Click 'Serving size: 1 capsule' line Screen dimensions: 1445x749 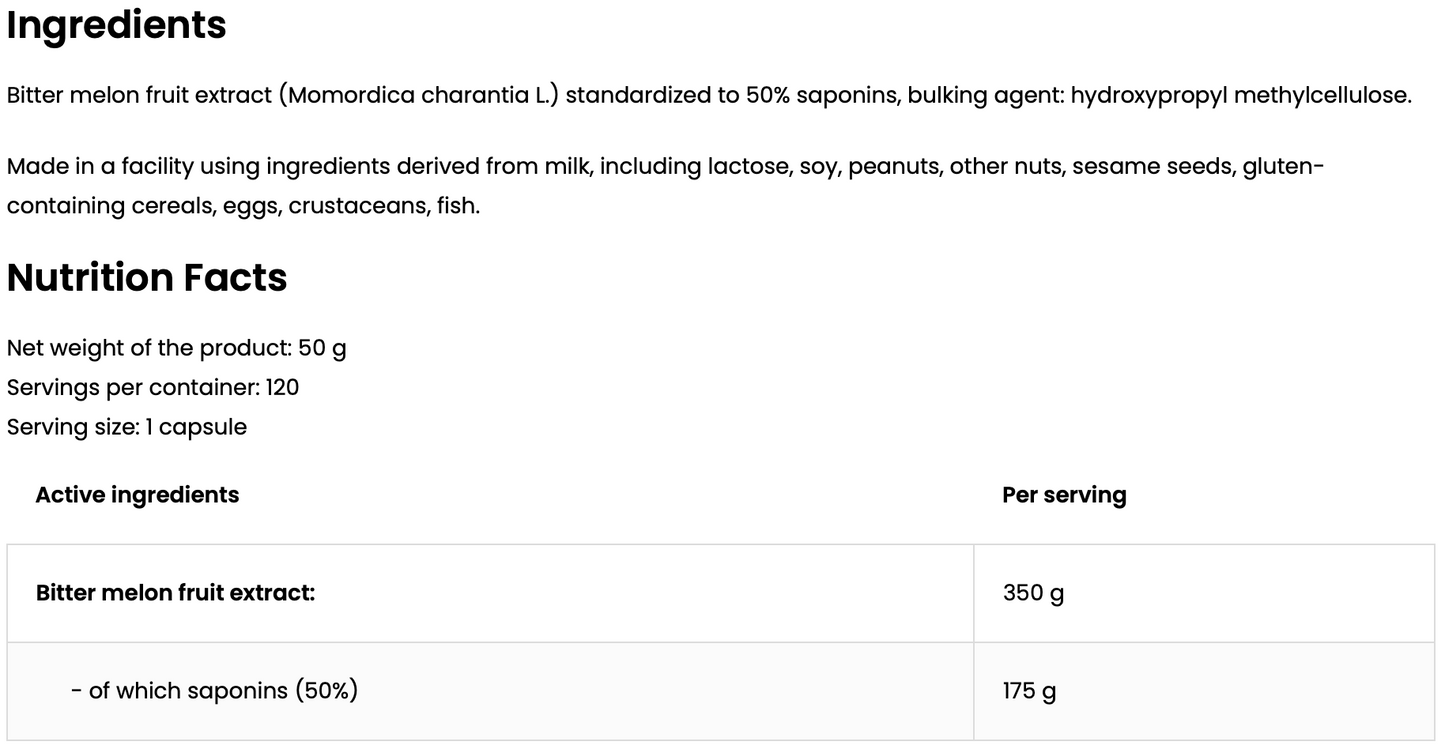point(127,427)
